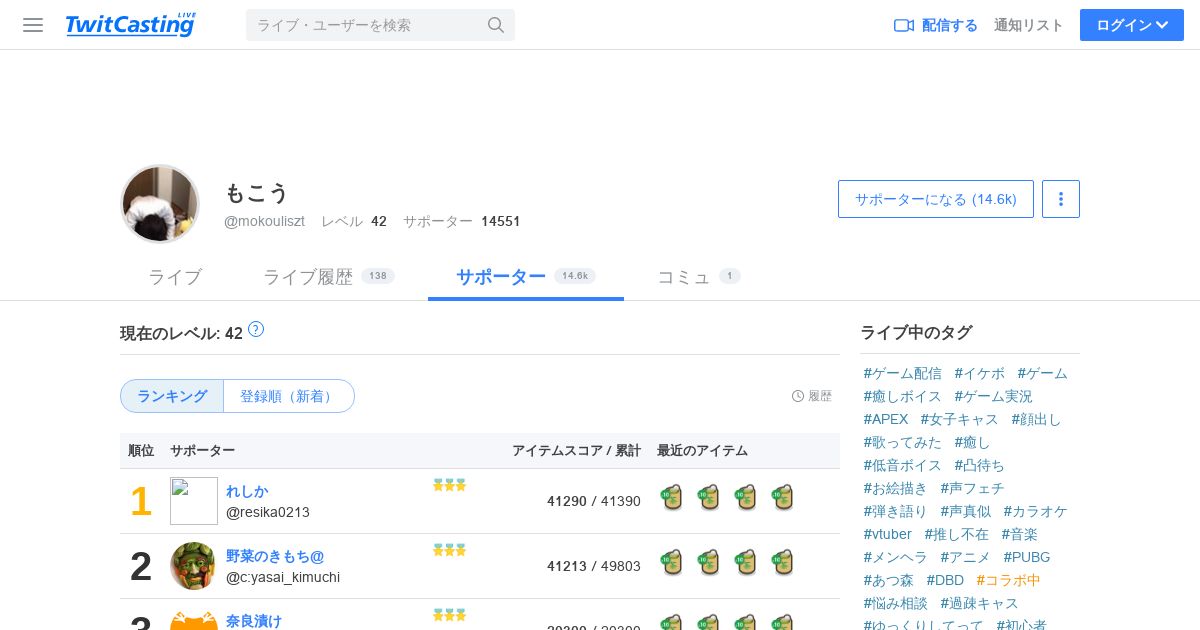Switch to the ライブ履歴 tab
The width and height of the screenshot is (1200, 630).
[x=329, y=277]
